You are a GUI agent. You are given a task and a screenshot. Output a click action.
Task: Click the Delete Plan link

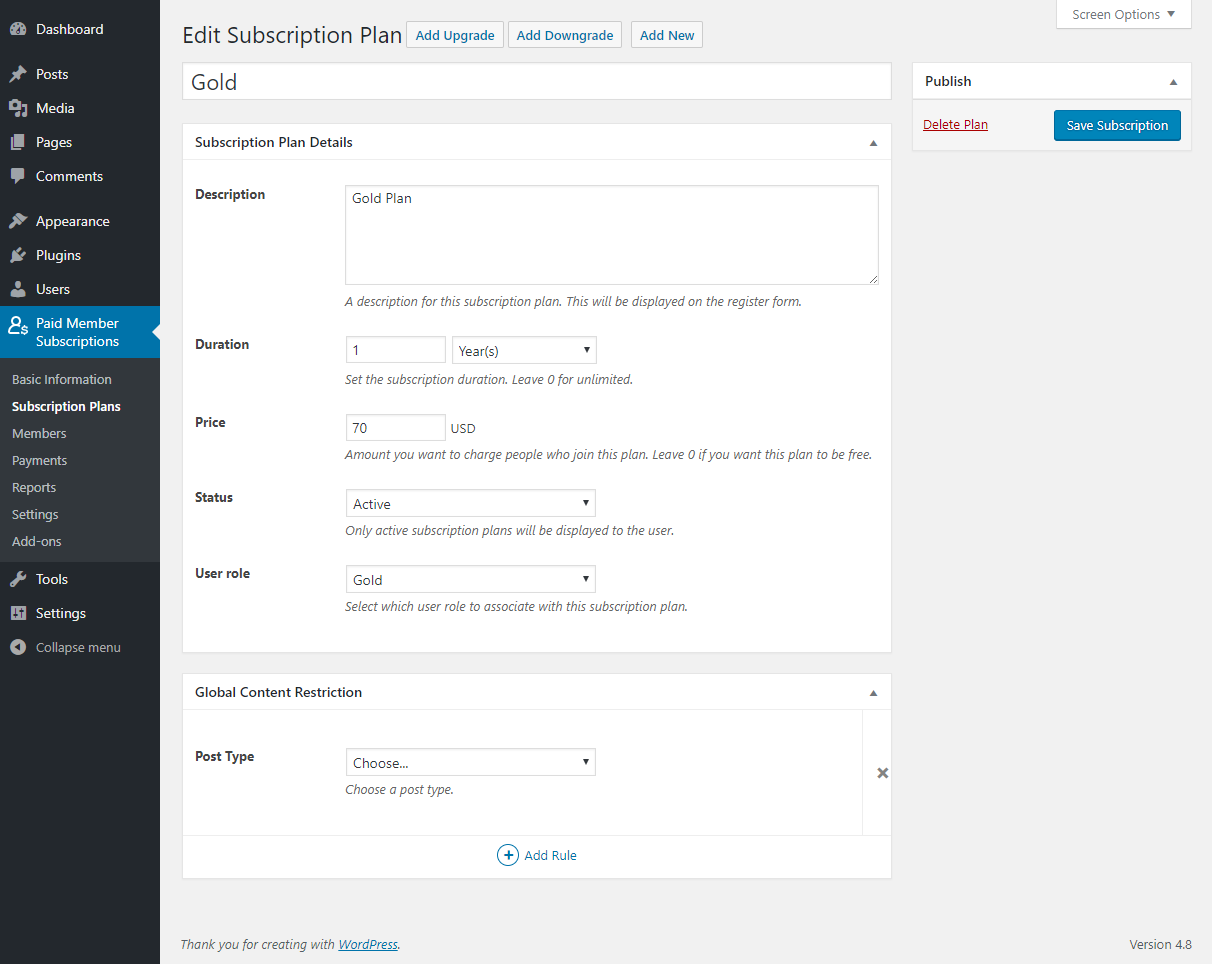tap(955, 124)
